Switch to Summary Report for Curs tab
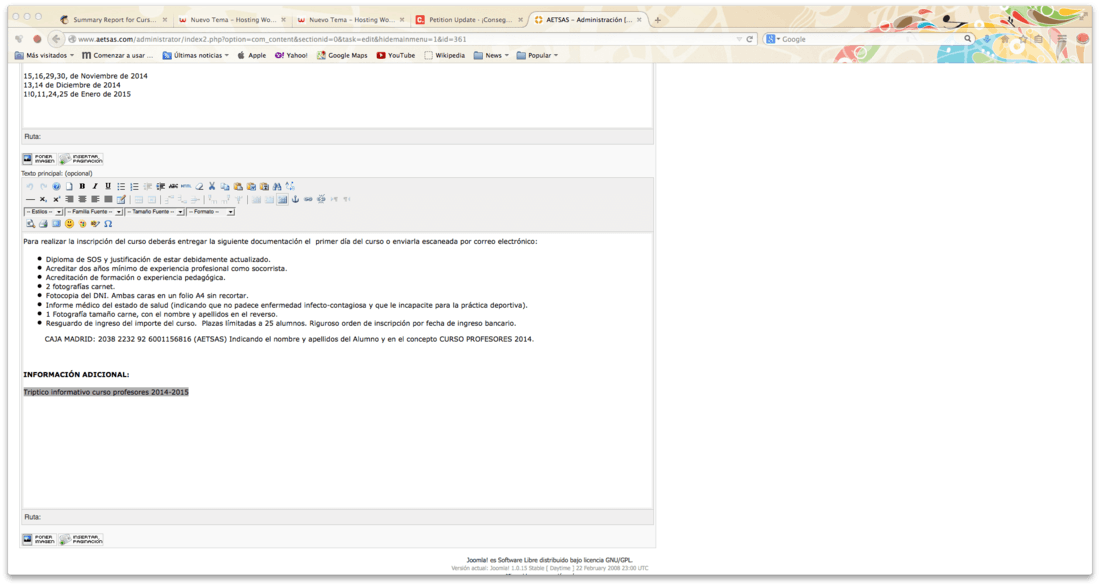The image size is (1100, 586). point(114,20)
